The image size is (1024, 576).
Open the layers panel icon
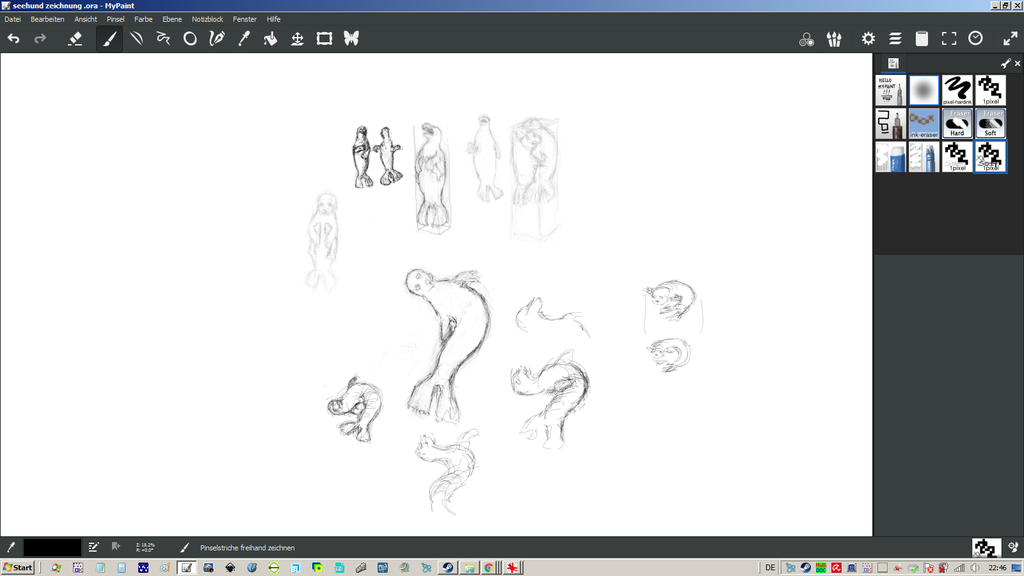[895, 39]
